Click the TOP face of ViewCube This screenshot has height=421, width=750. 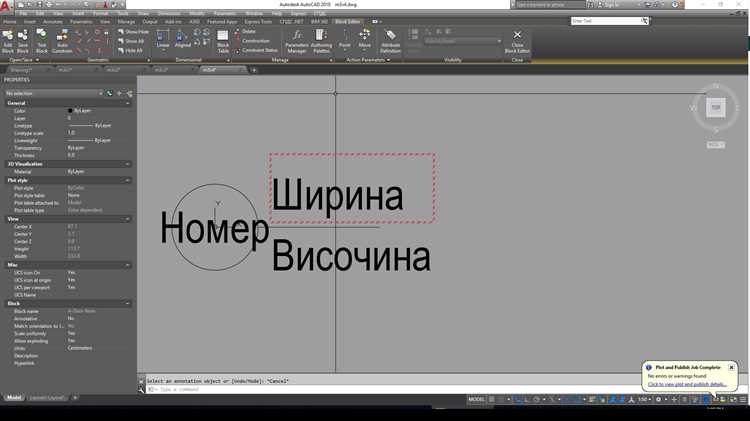[716, 108]
